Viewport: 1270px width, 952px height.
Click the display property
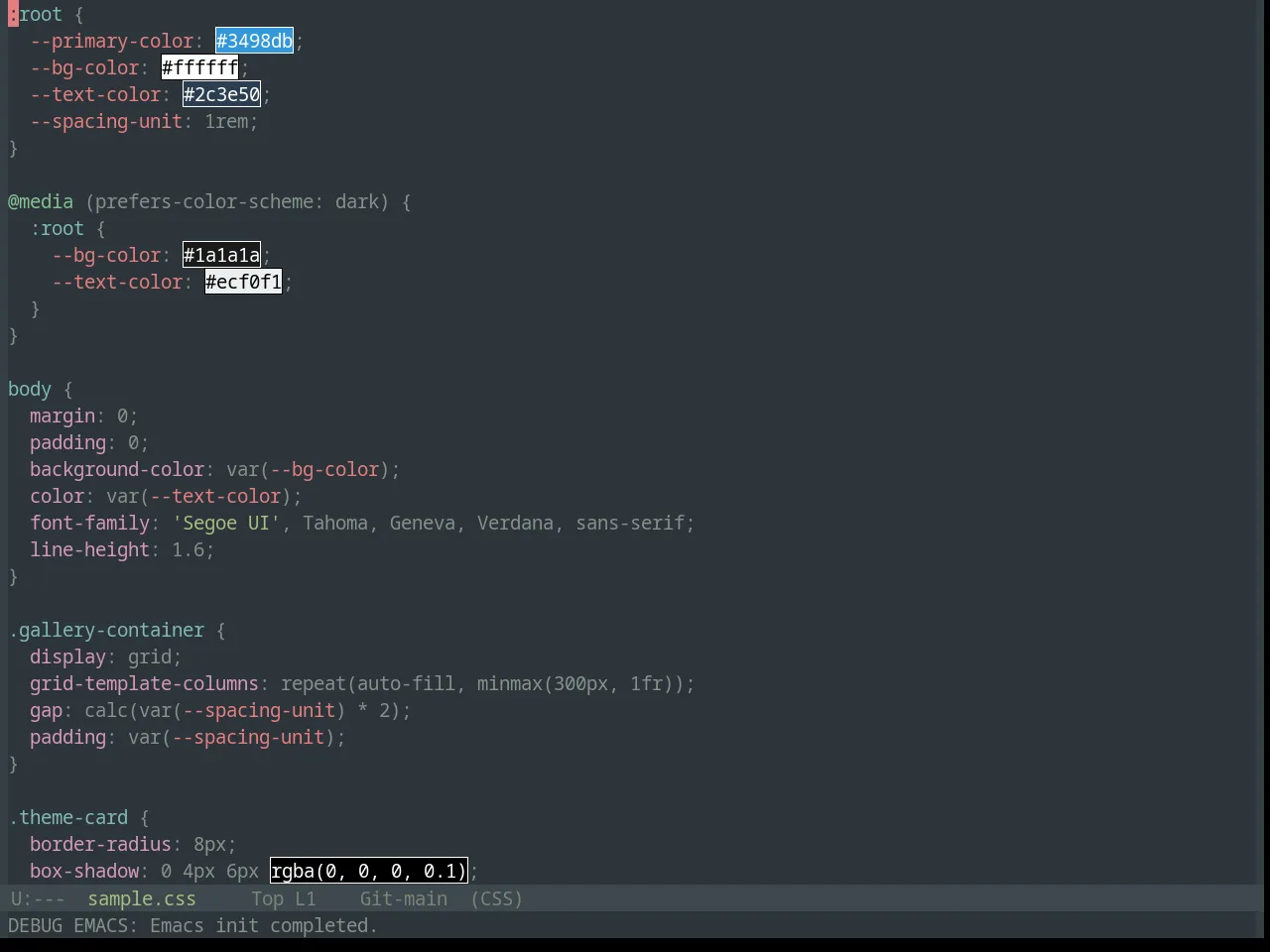[67, 656]
